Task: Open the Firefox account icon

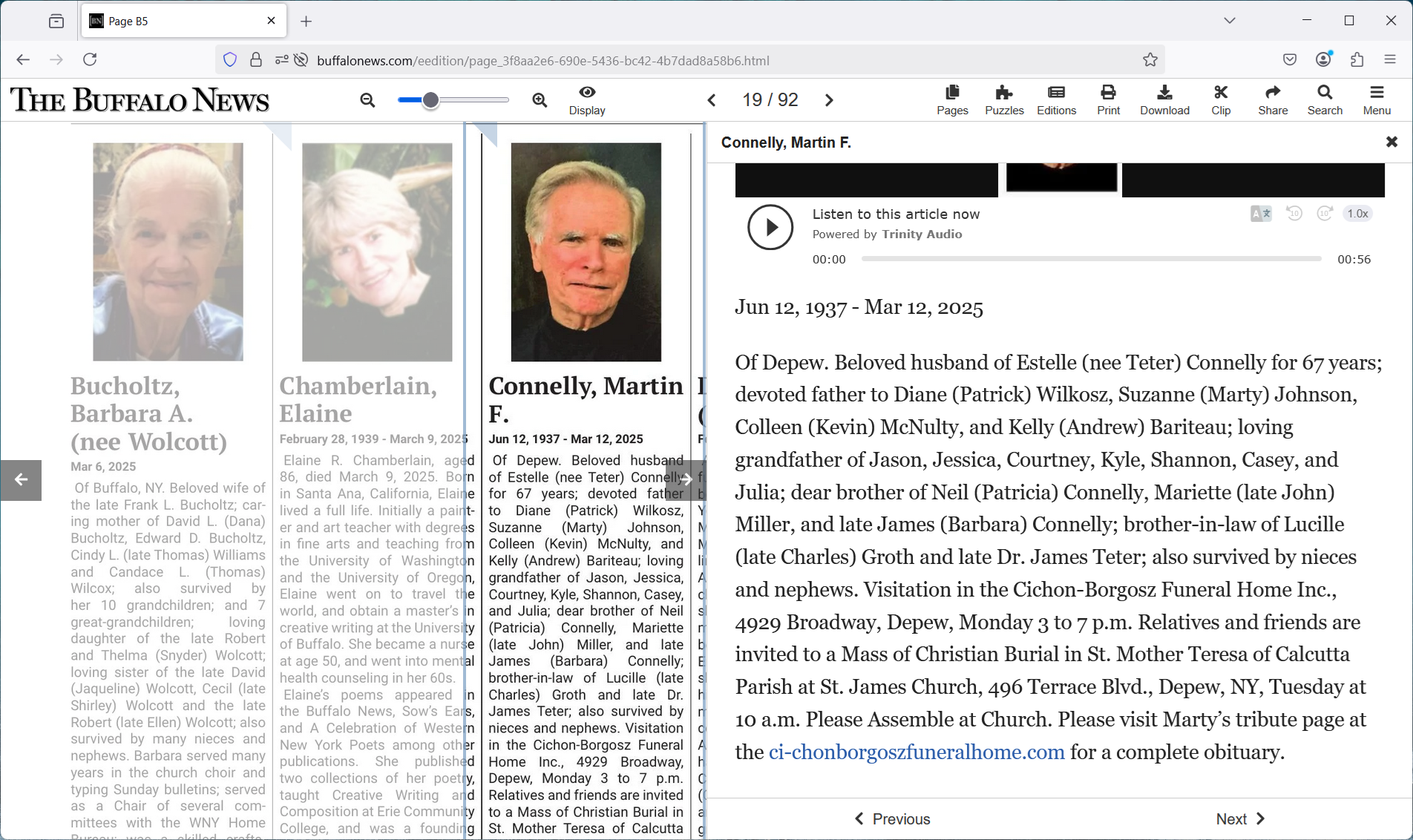Action: coord(1324,60)
